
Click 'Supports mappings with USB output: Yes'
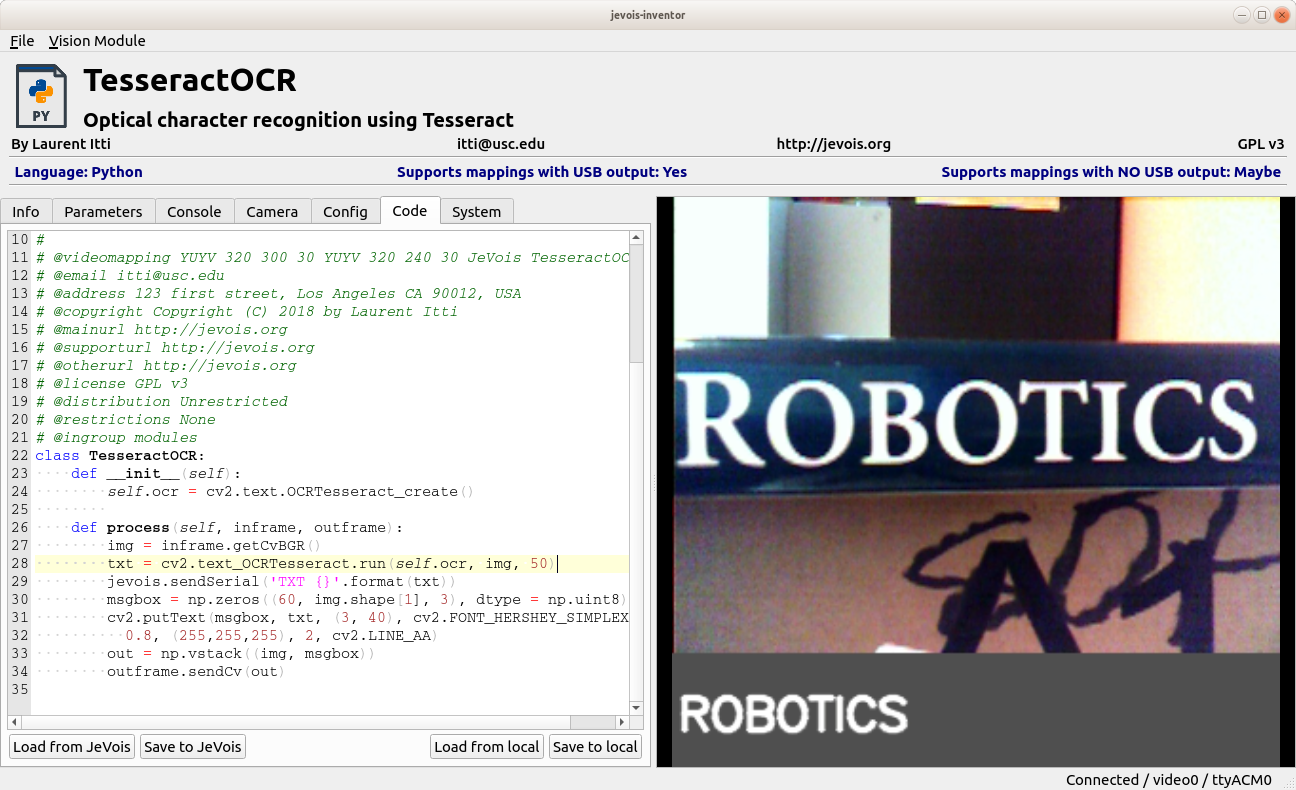[x=542, y=172]
